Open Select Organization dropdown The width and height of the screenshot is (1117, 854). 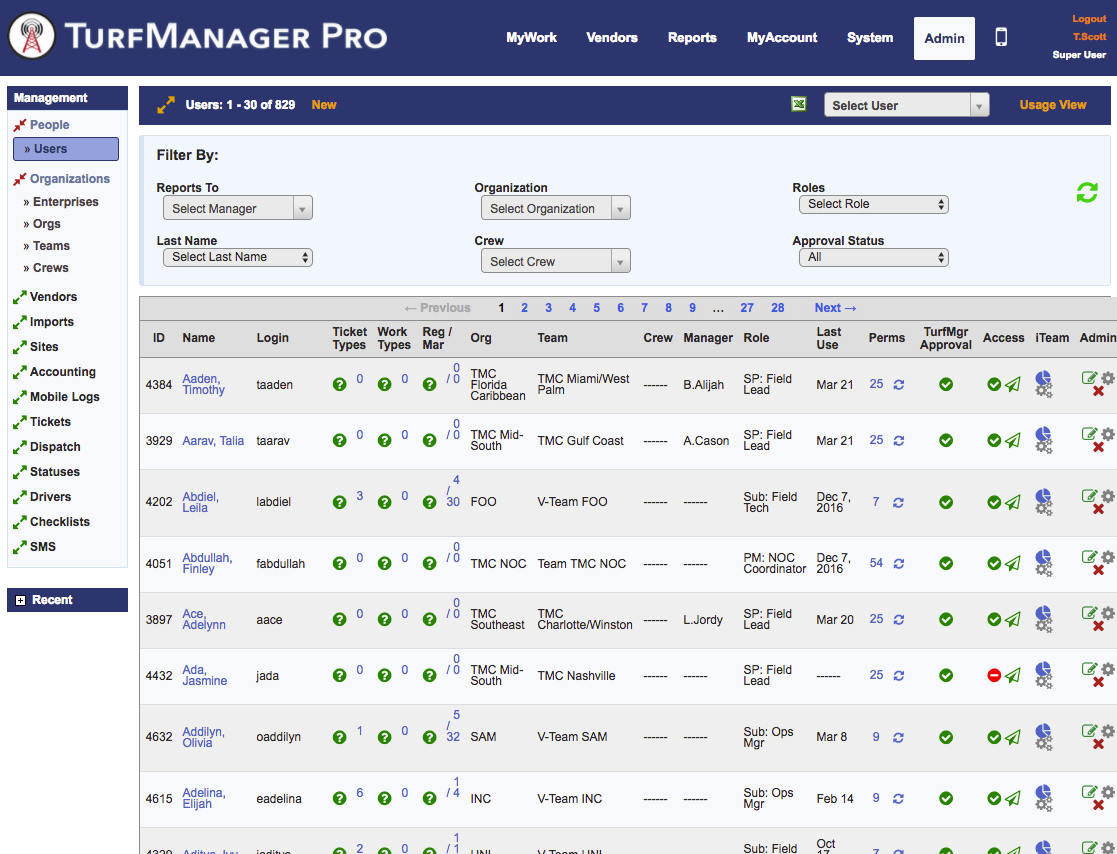[x=556, y=209]
